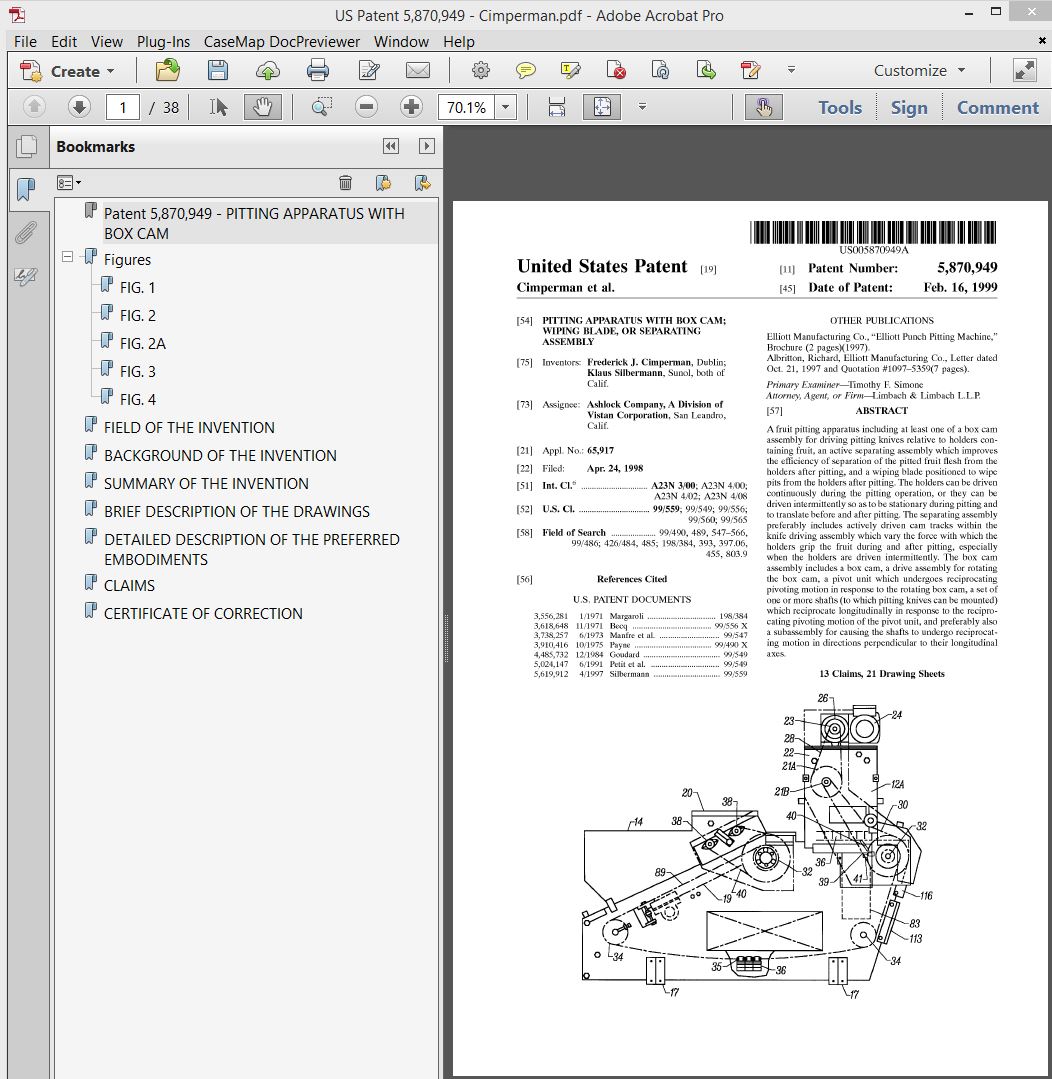This screenshot has height=1079, width=1052.
Task: Open the zoom level dropdown arrow
Action: click(x=506, y=107)
